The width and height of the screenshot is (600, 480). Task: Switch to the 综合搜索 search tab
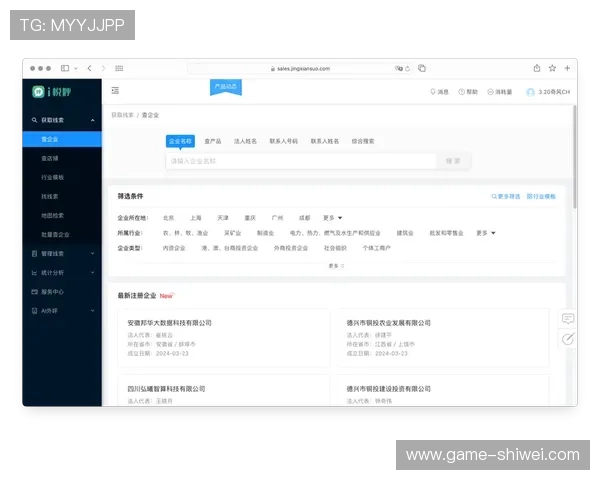[363, 141]
